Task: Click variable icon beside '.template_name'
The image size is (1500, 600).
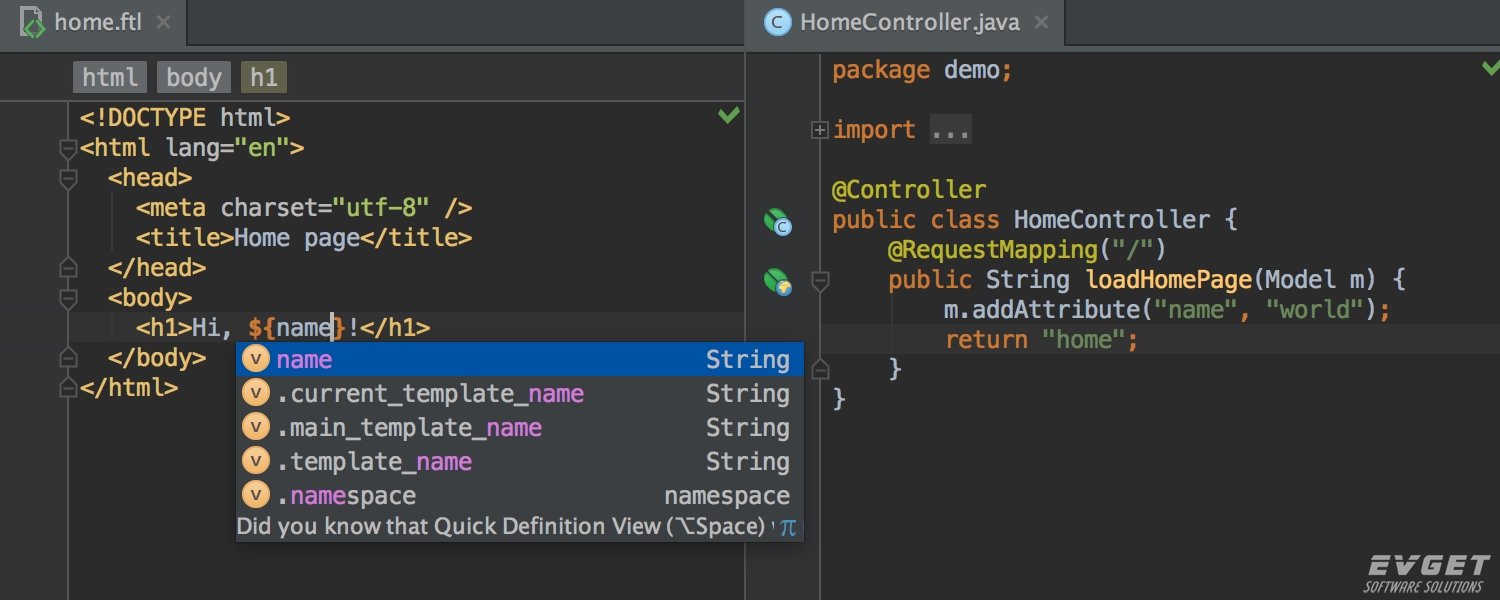Action: pos(257,461)
